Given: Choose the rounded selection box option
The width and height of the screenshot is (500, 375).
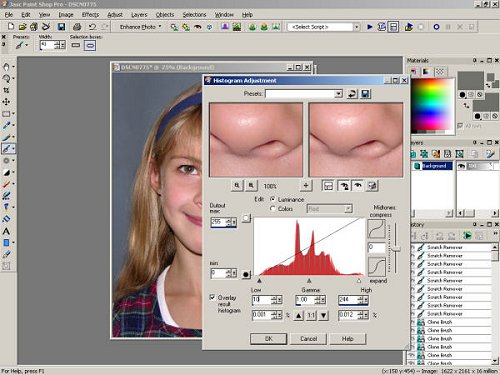Looking at the screenshot, I should pos(90,45).
